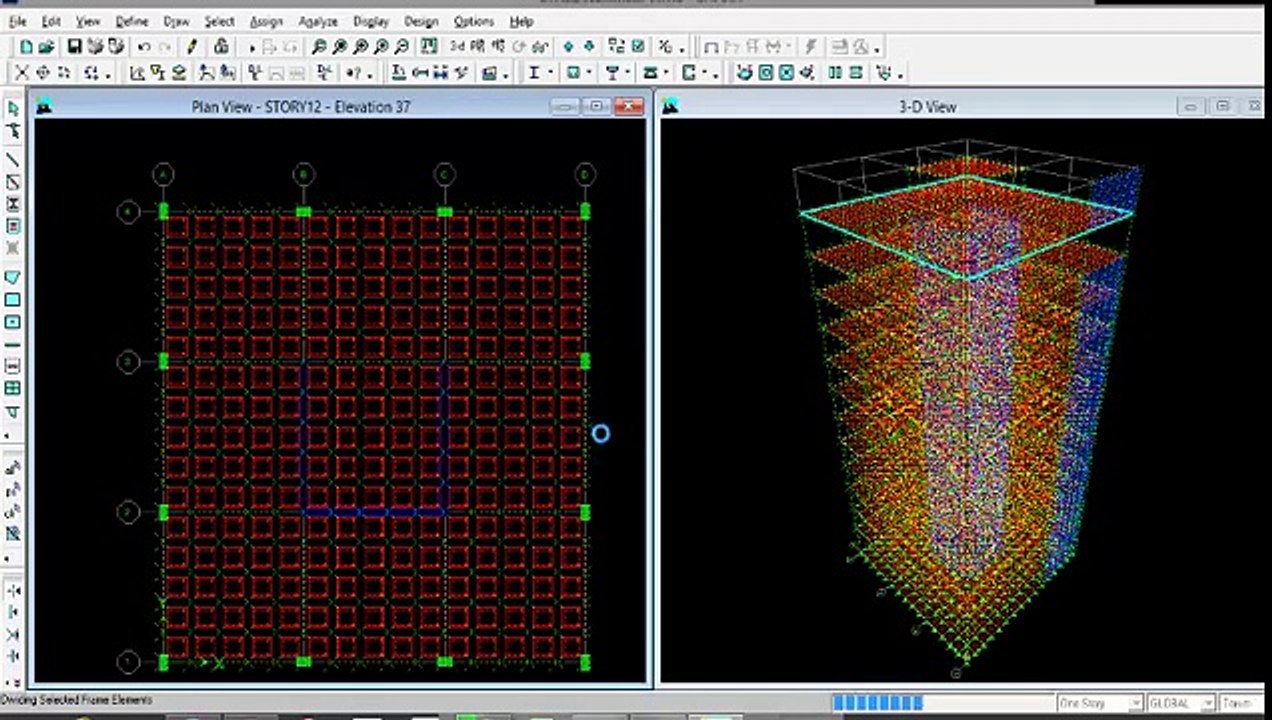Switch to the 3d view toolbar button
Screen dimensions: 1272x720
tap(457, 47)
